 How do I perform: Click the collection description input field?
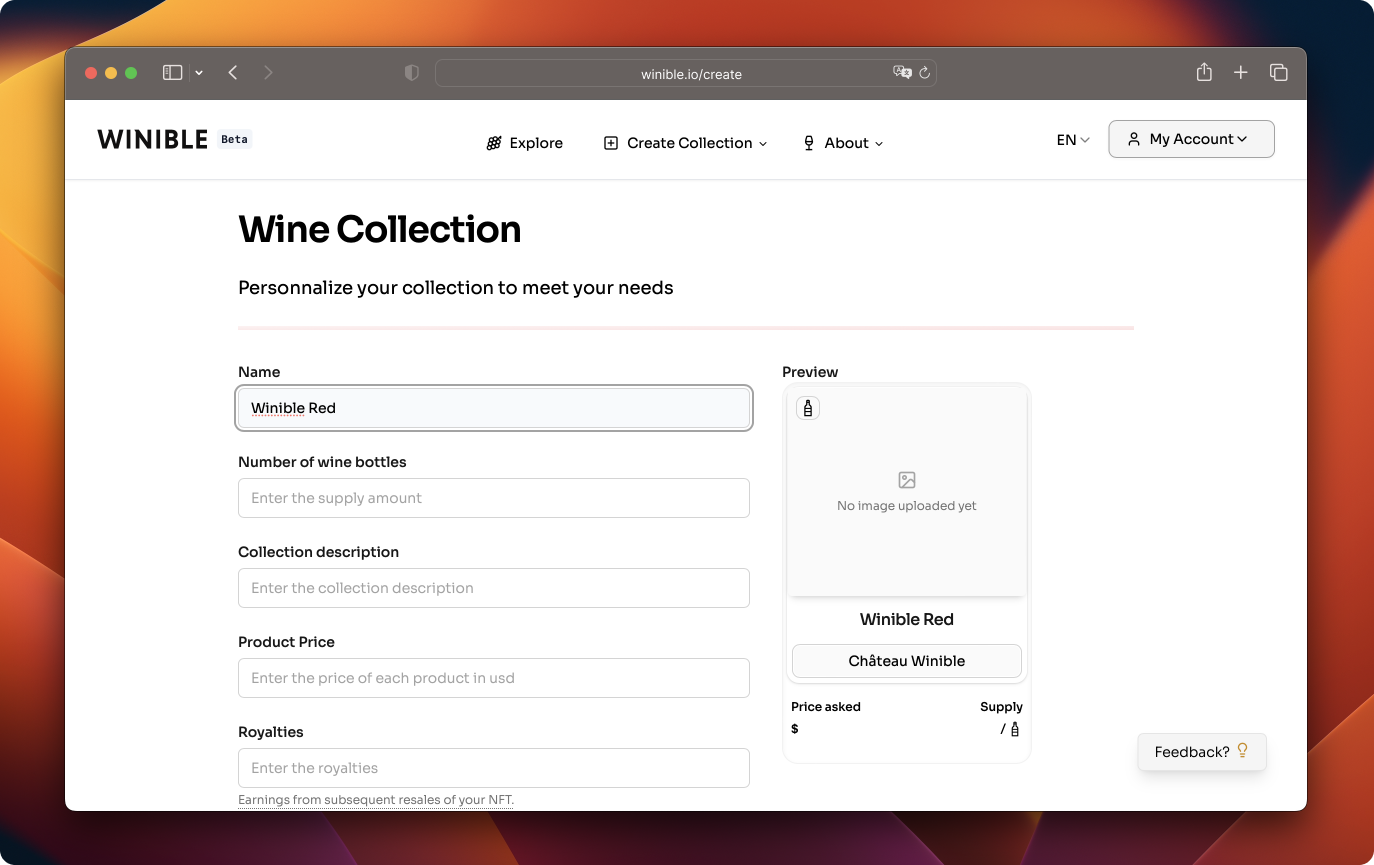pyautogui.click(x=494, y=588)
